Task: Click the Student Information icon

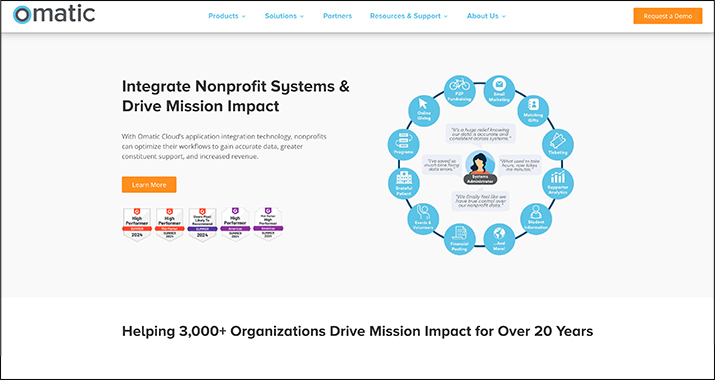Action: tap(536, 219)
